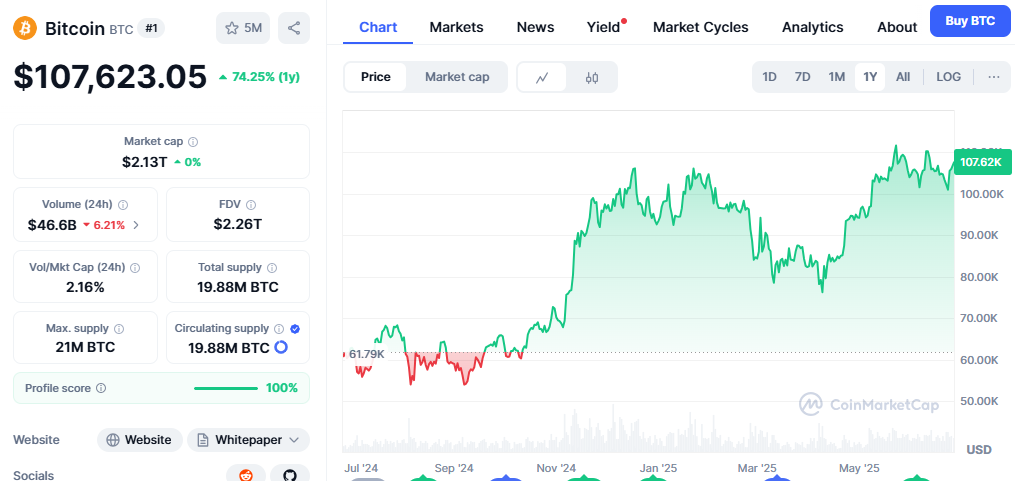Open Vol/Mkt Cap (24h) info icon
Image resolution: width=1015 pixels, height=481 pixels.
click(135, 267)
